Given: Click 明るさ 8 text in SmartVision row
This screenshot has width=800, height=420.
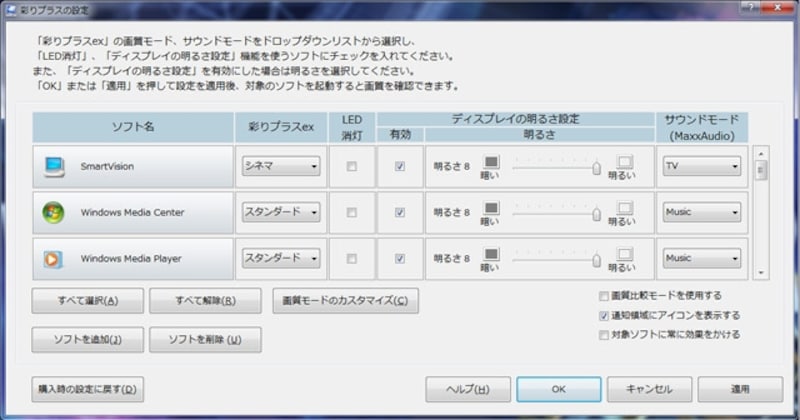Looking at the screenshot, I should tap(452, 166).
